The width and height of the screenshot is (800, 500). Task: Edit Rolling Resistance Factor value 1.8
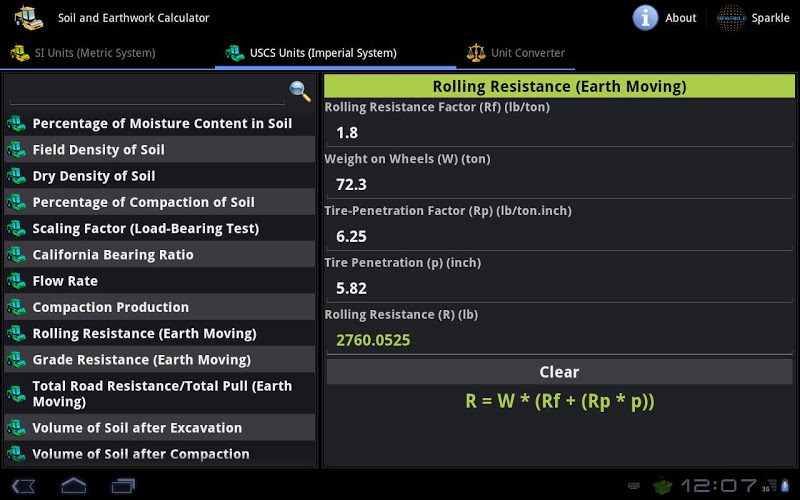pyautogui.click(x=559, y=133)
